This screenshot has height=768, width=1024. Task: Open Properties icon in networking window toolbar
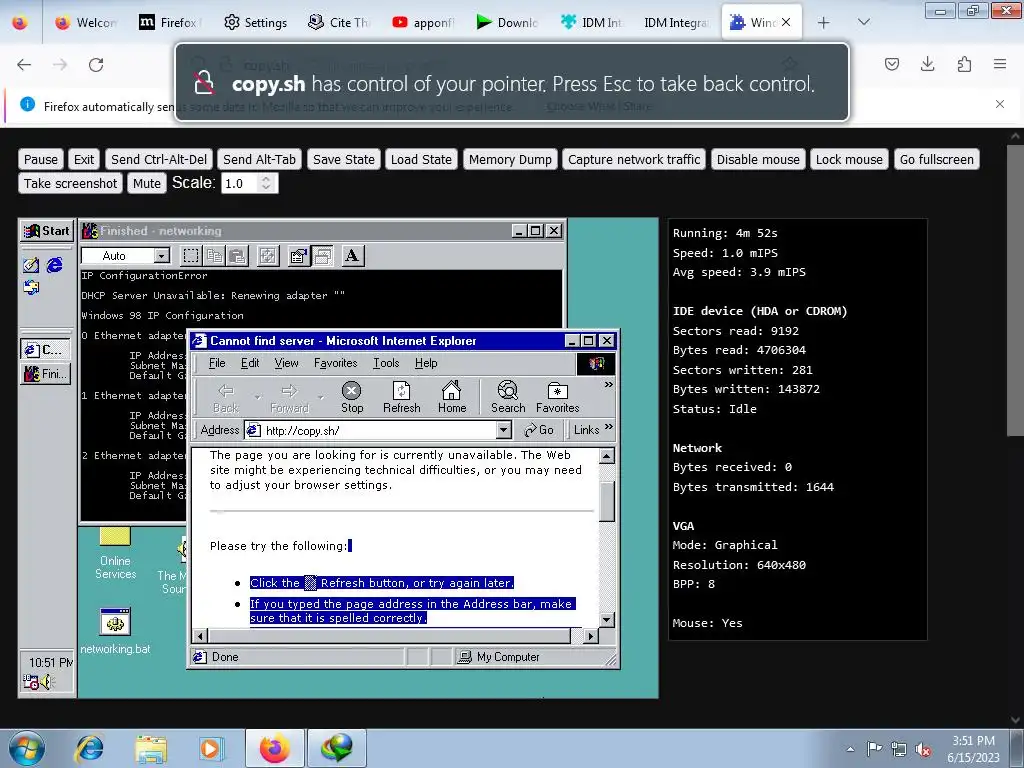(298, 255)
